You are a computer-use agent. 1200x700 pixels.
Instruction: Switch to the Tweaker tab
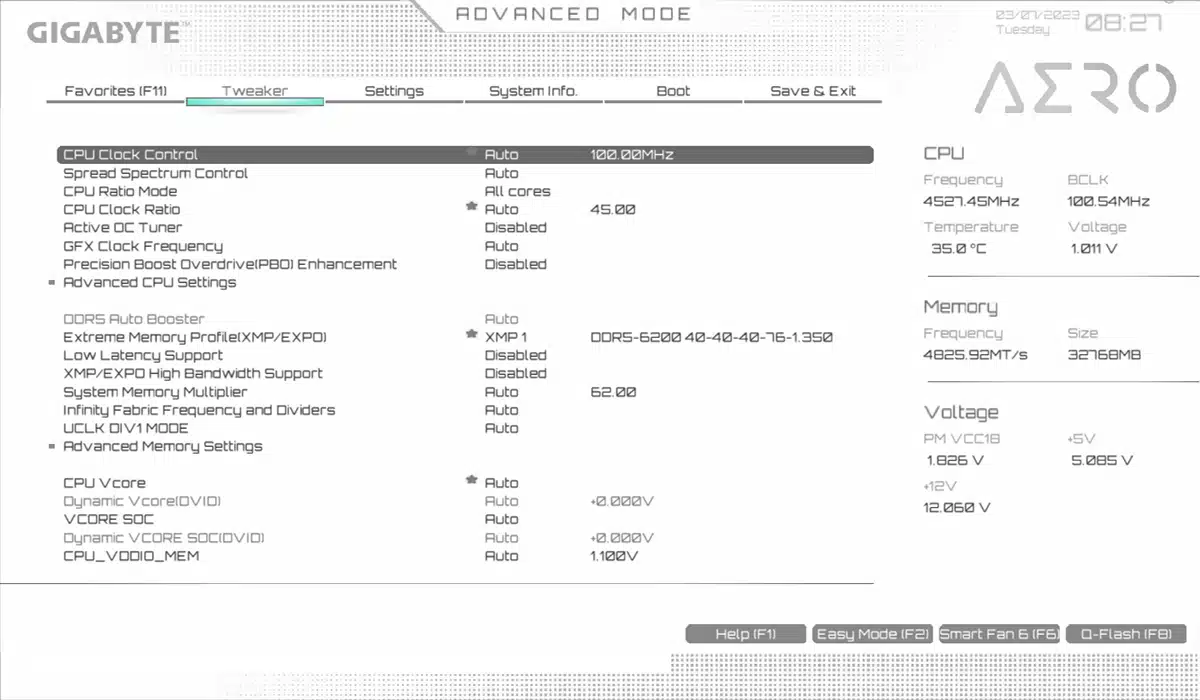[x=255, y=91]
